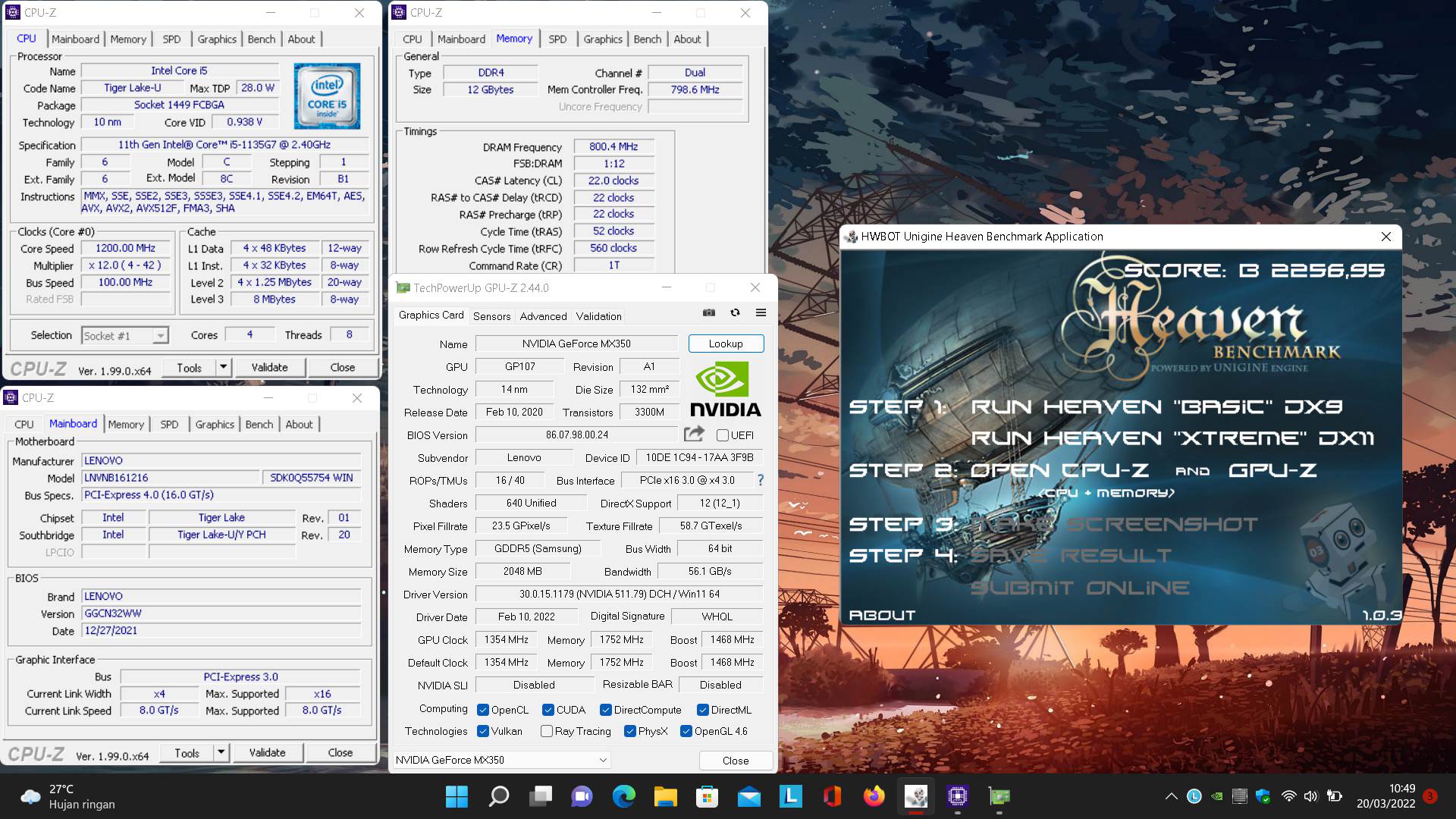Screen dimensions: 1456x819
Task: Click the Intel Core i5 logo in CPU-Z
Action: [327, 96]
